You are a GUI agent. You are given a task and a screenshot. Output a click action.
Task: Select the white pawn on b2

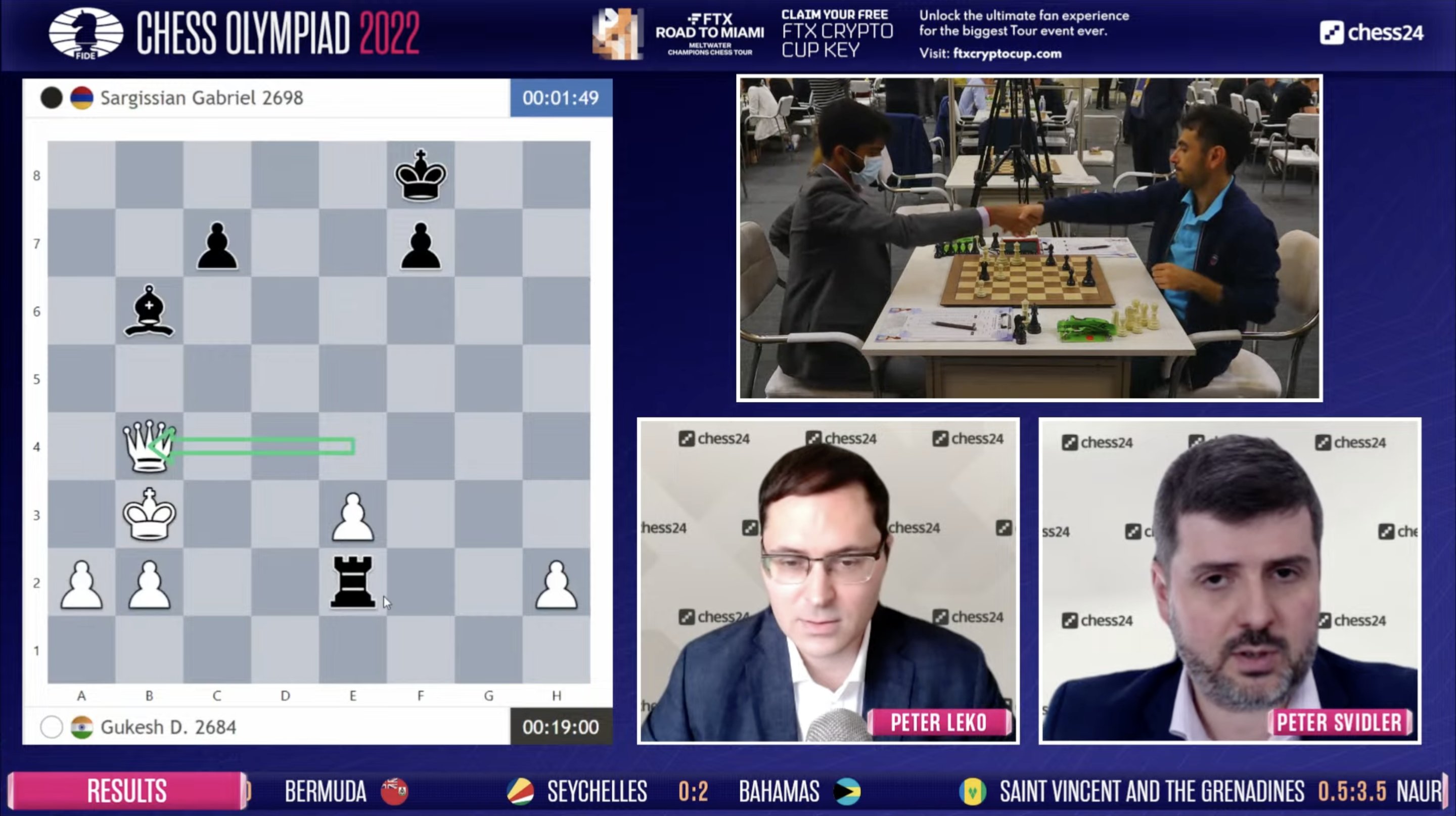click(x=149, y=585)
